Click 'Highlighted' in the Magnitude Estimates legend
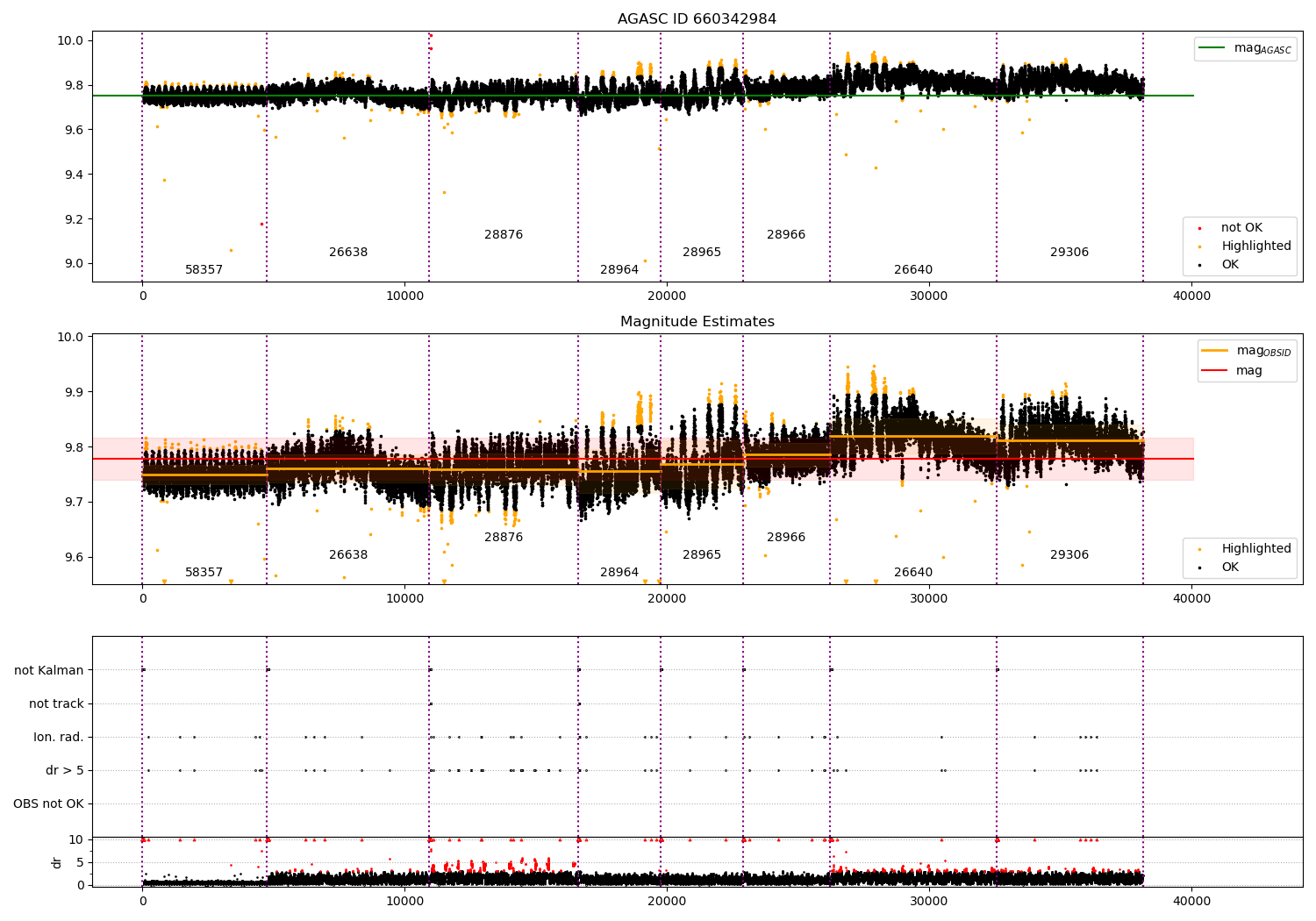1316x921 pixels. tap(1255, 549)
